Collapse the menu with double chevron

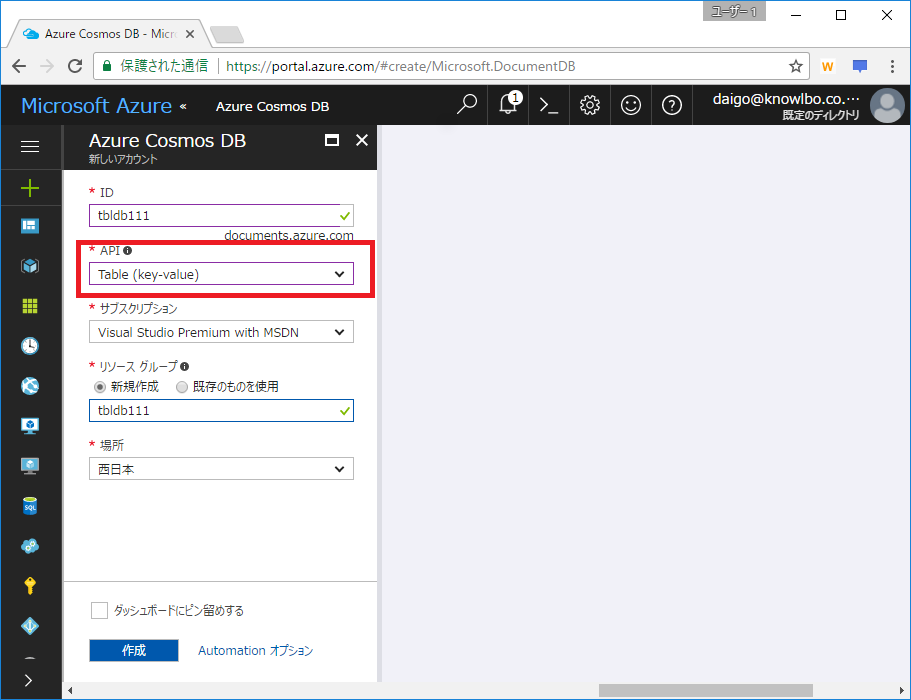[x=183, y=106]
